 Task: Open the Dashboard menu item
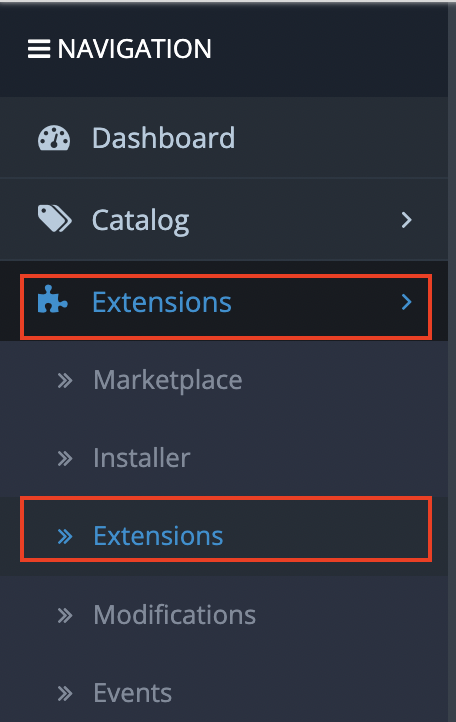tap(224, 137)
